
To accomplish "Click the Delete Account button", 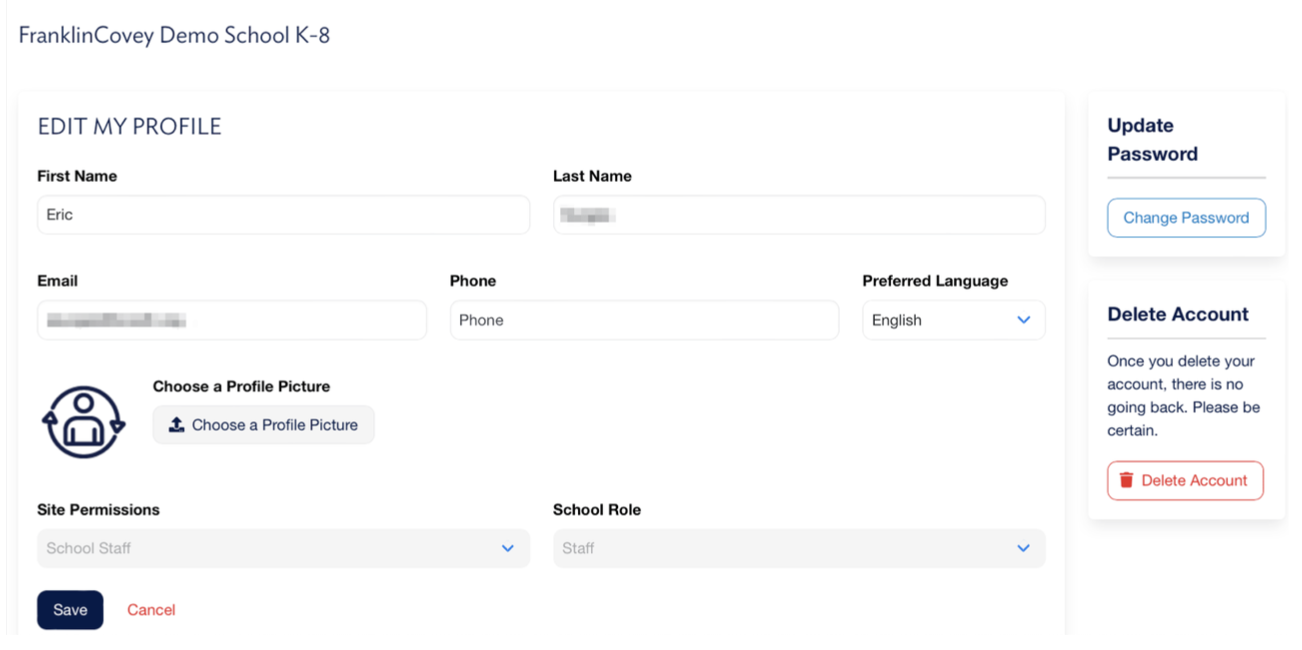I will pyautogui.click(x=1185, y=481).
